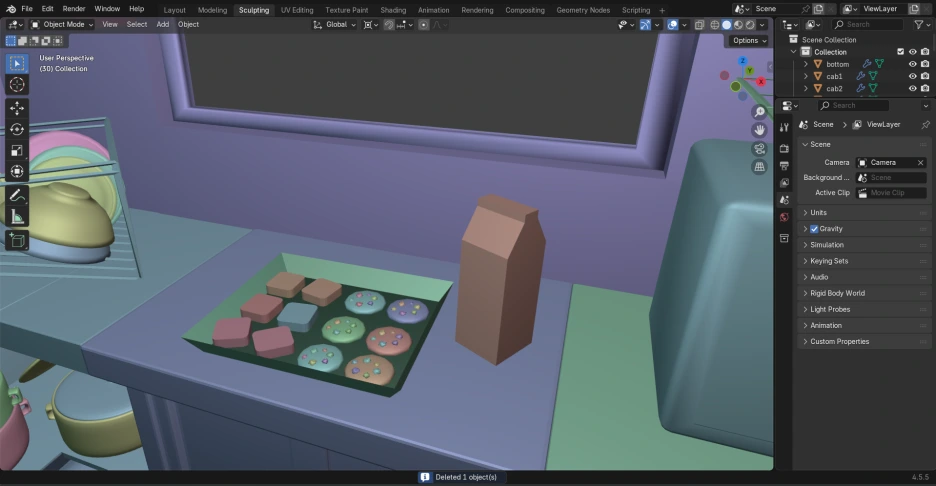
Task: Click the viewport zoom magnifier icon
Action: pos(759,112)
